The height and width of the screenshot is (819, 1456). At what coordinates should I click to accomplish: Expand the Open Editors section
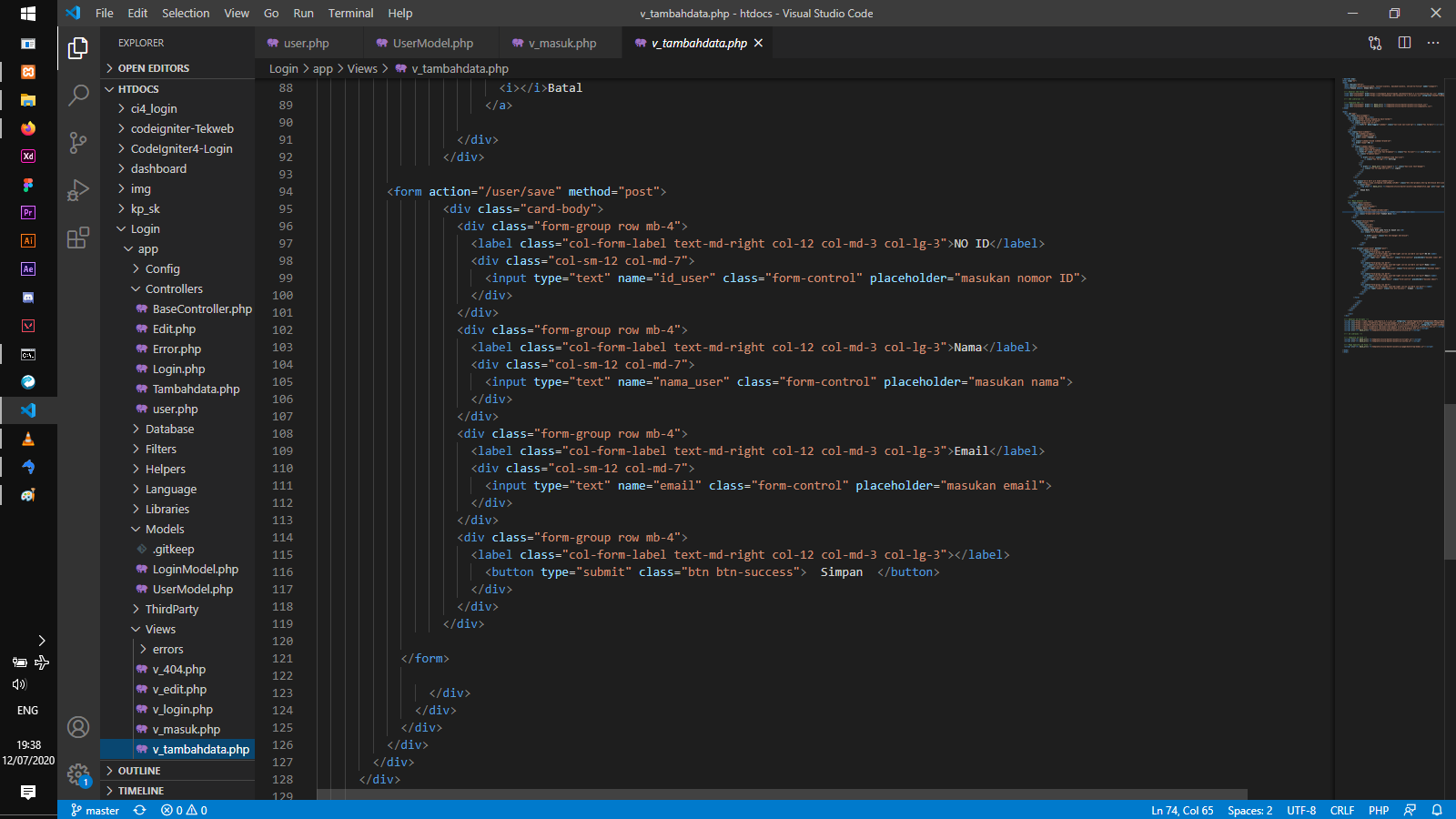click(177, 68)
